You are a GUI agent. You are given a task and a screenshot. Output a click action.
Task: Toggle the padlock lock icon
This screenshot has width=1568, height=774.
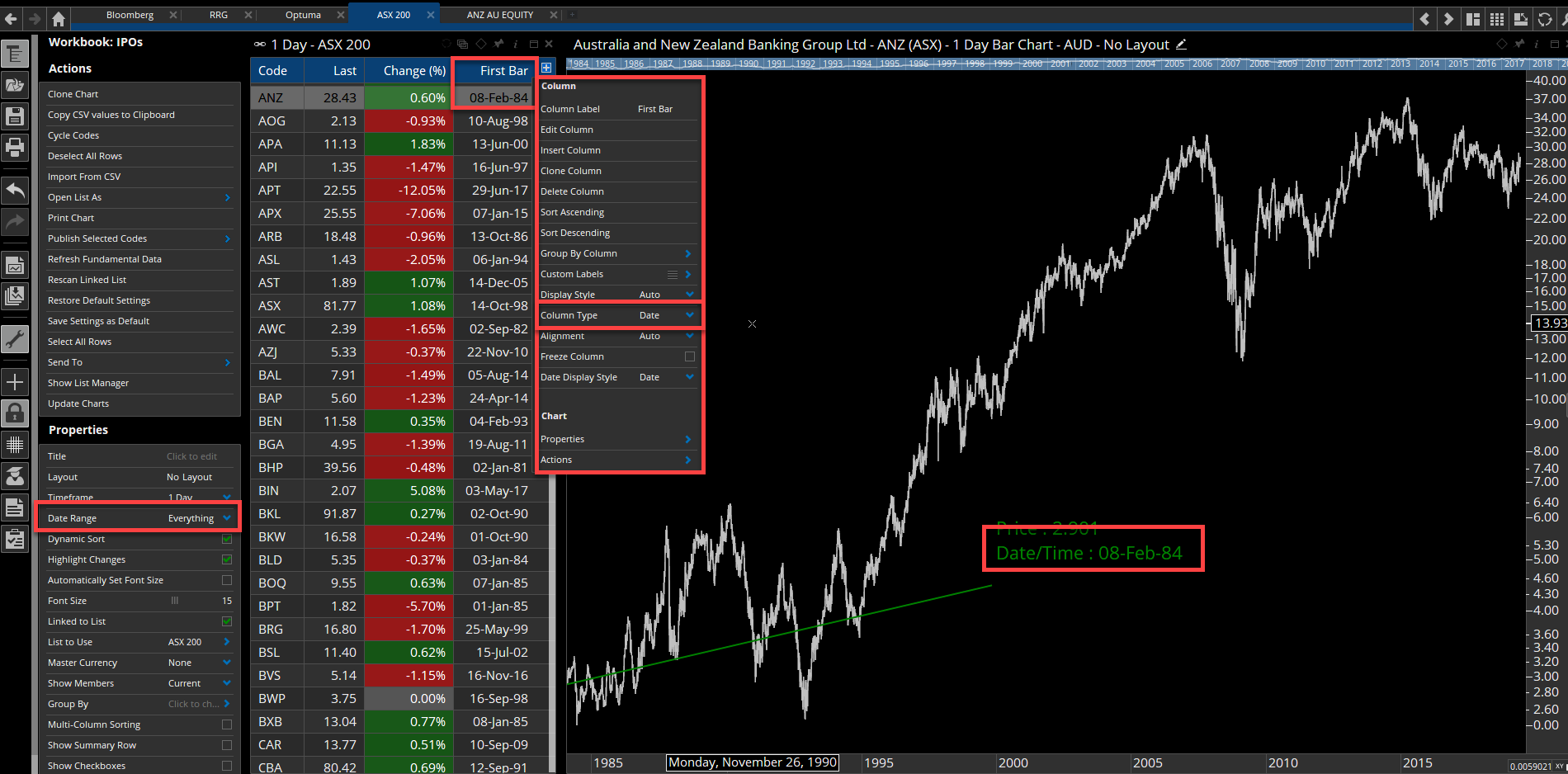15,412
